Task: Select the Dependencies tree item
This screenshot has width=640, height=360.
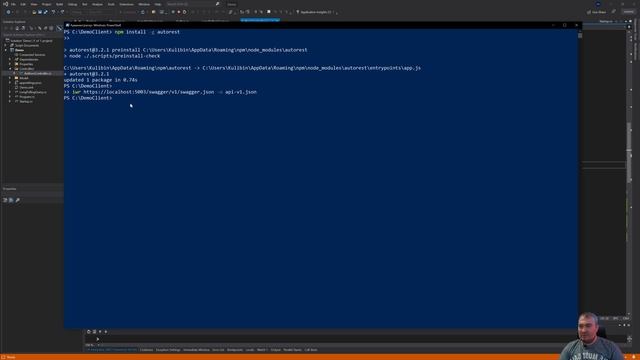Action: click(x=29, y=59)
